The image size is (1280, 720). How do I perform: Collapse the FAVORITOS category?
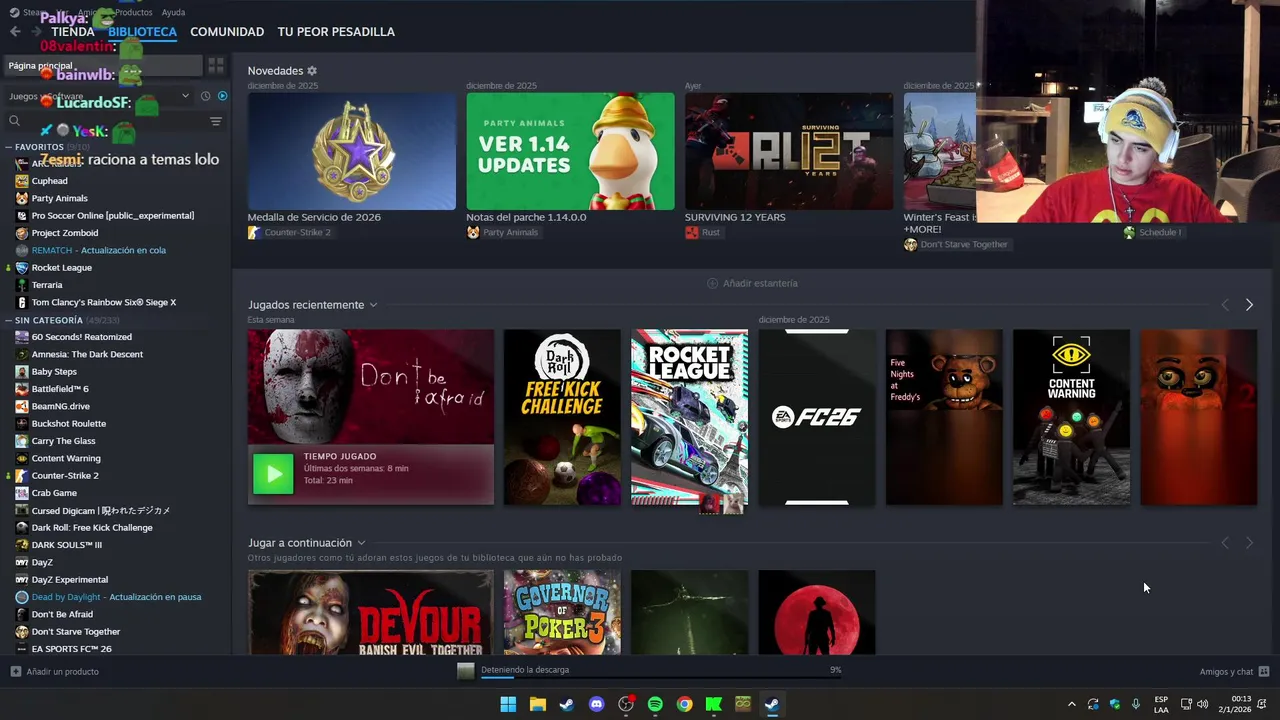[8, 147]
